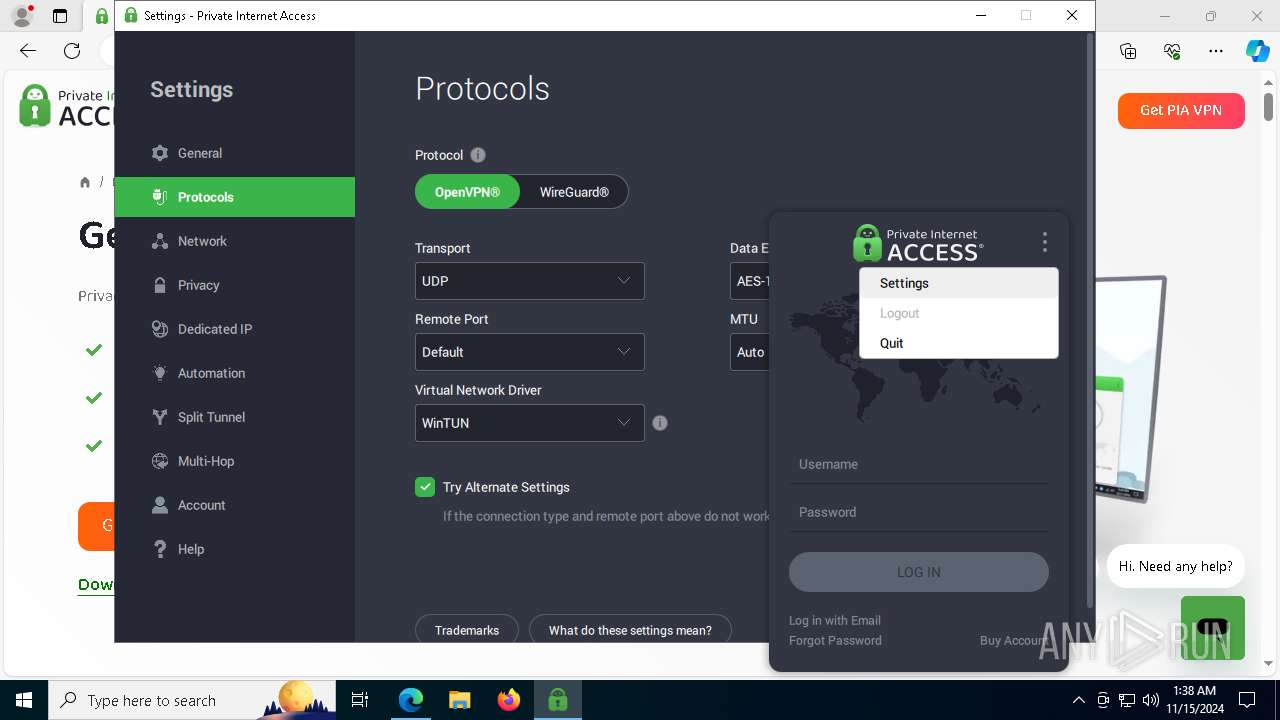This screenshot has width=1280, height=720.
Task: Open PIA app from Windows taskbar
Action: click(557, 700)
